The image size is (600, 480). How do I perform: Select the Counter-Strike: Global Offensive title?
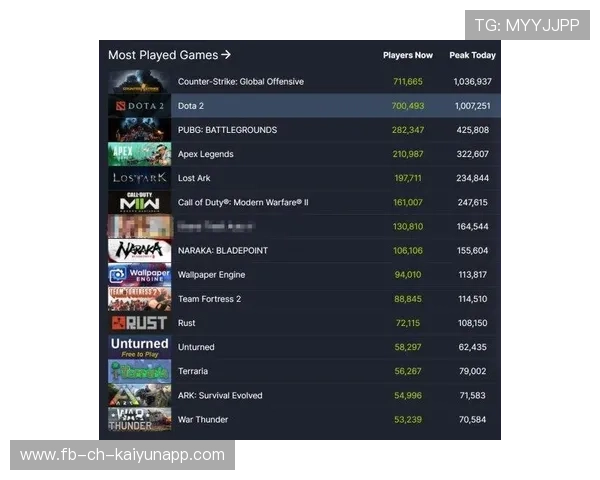(241, 82)
